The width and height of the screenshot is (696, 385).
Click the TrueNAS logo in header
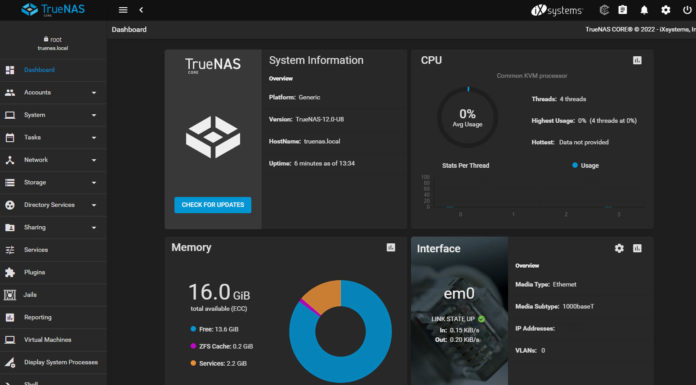click(53, 9)
